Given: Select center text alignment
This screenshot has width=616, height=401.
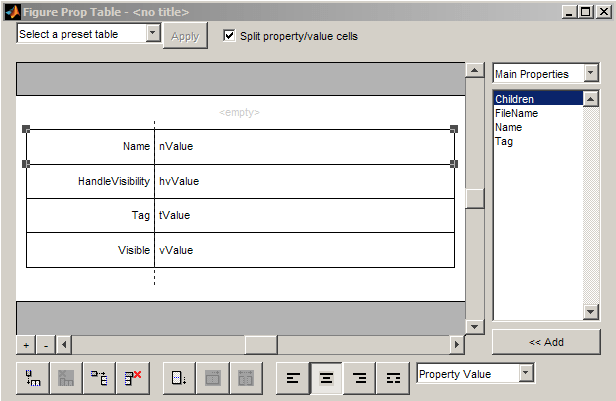Looking at the screenshot, I should [326, 378].
